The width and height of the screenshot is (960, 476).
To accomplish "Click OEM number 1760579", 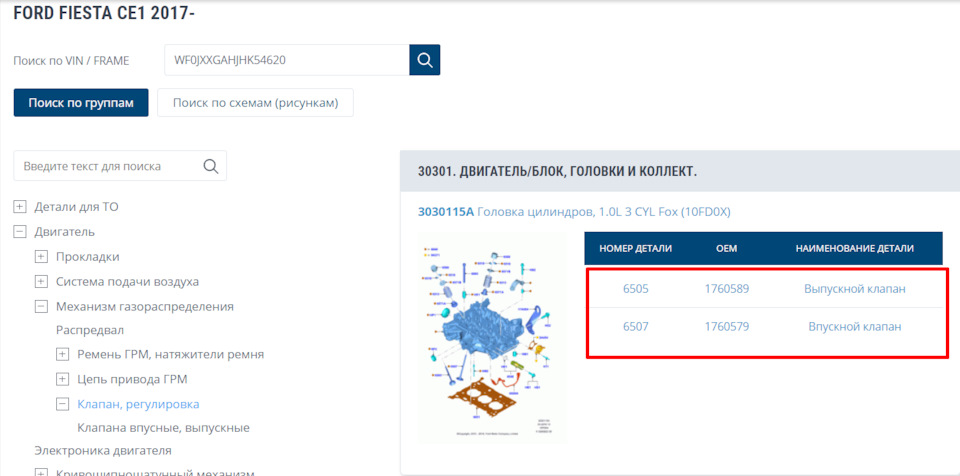I will (x=727, y=327).
